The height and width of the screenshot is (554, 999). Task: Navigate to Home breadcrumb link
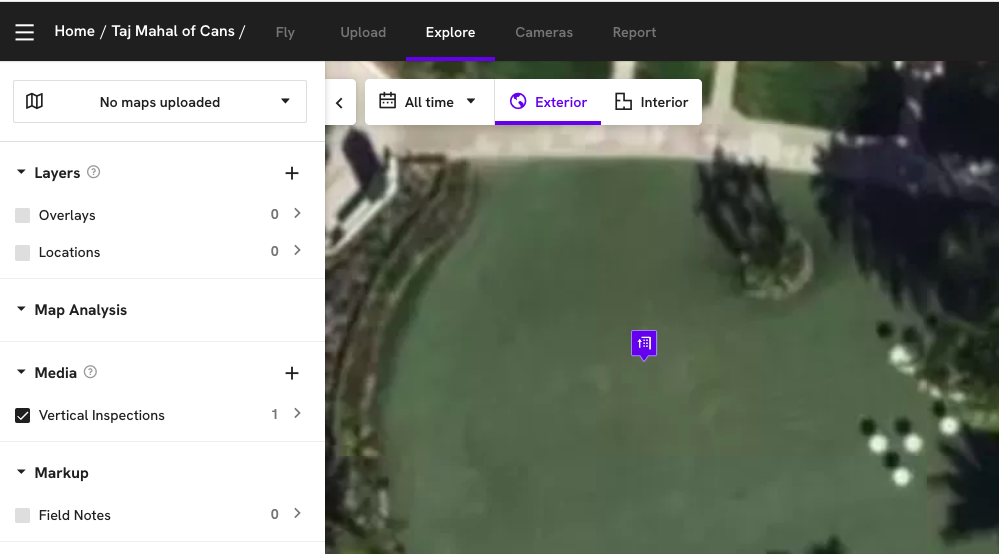click(x=74, y=31)
